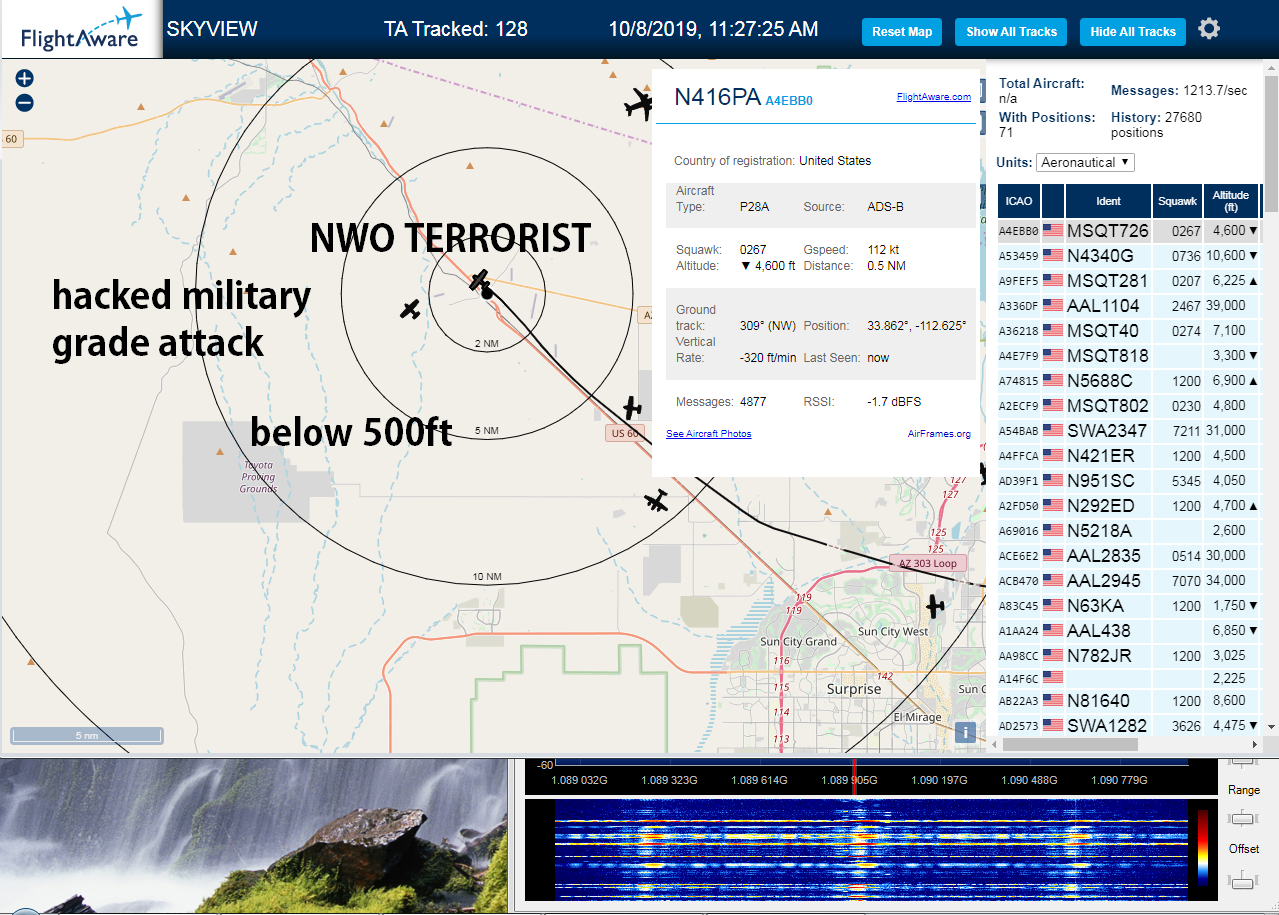Select row N782JR
This screenshot has height=915, width=1279.
tap(1128, 656)
